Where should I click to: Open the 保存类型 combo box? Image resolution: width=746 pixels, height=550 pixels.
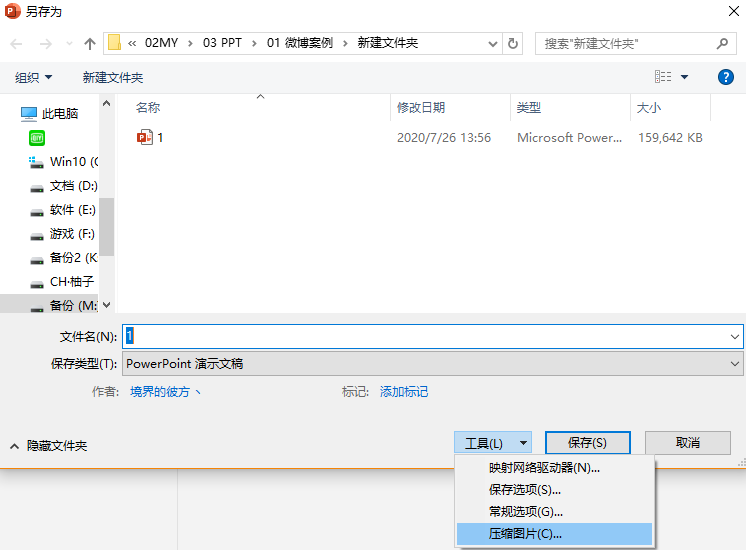(432, 363)
